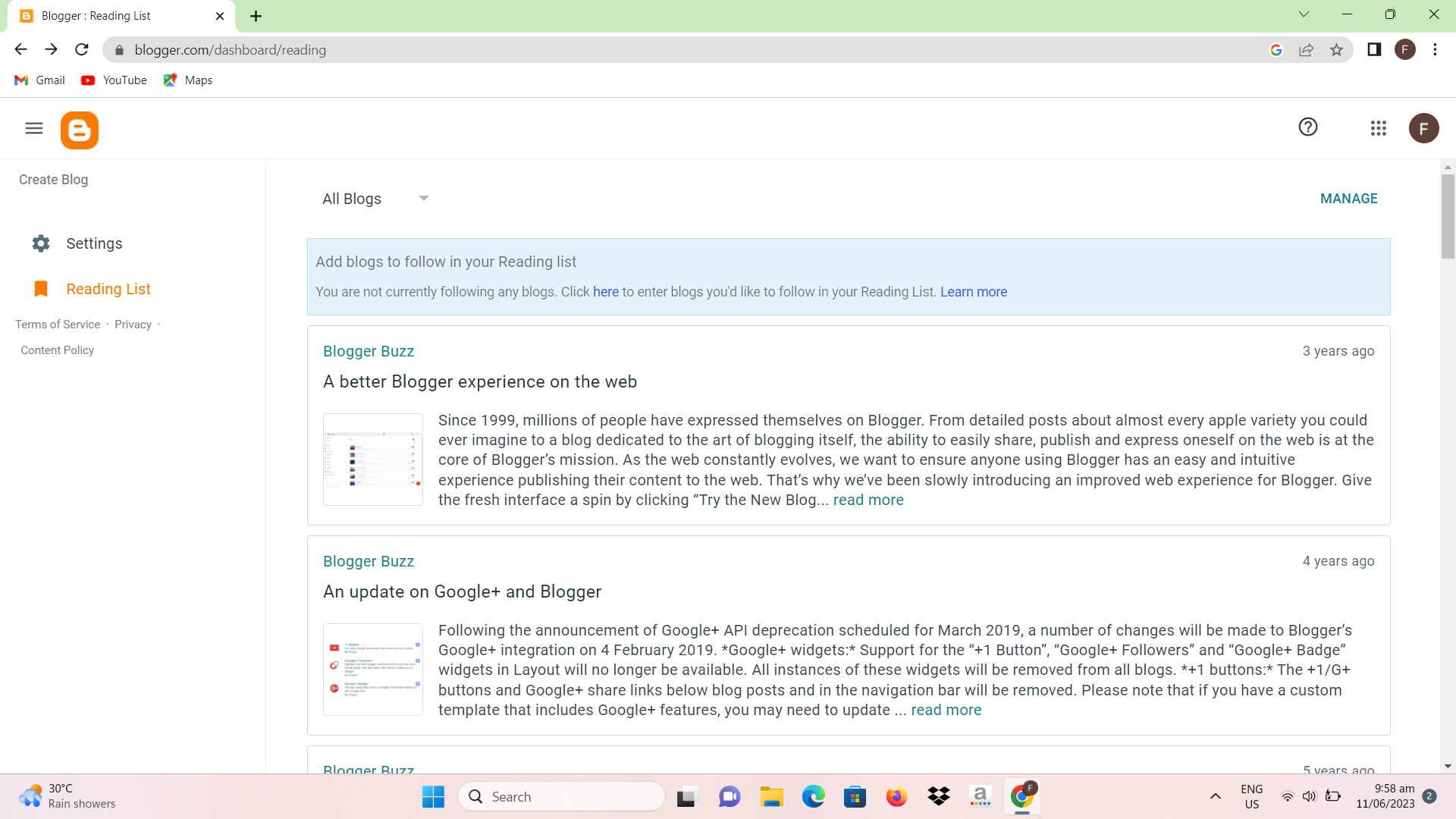Click the Settings gear icon
Viewport: 1456px width, 819px height.
41,243
